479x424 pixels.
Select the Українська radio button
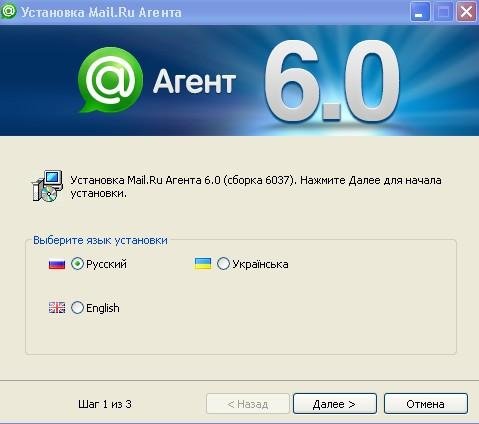coord(223,264)
